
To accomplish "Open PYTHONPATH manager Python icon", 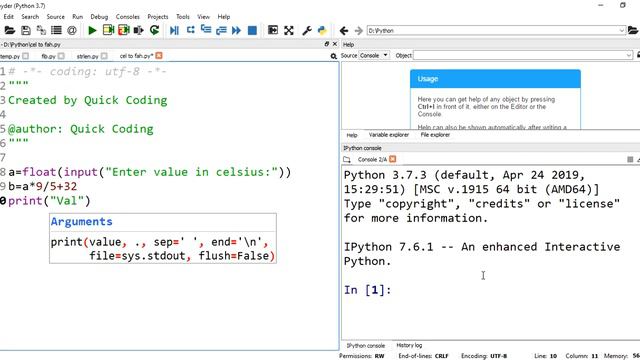I will click(322, 30).
